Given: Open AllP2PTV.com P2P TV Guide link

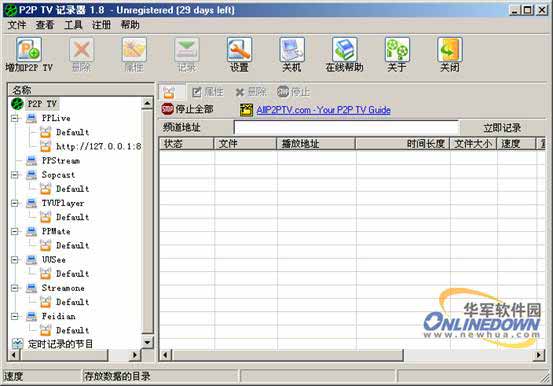Looking at the screenshot, I should point(323,110).
